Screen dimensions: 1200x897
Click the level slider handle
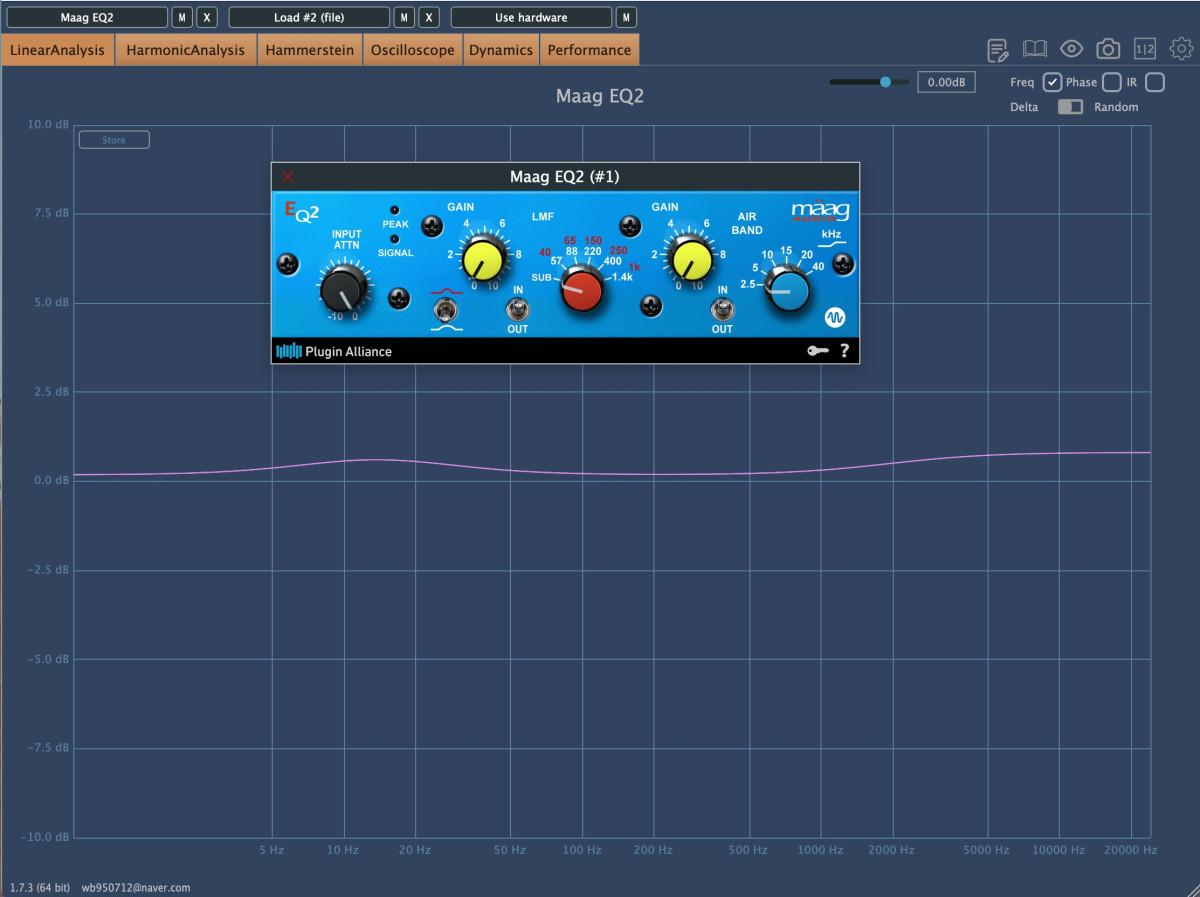[885, 82]
